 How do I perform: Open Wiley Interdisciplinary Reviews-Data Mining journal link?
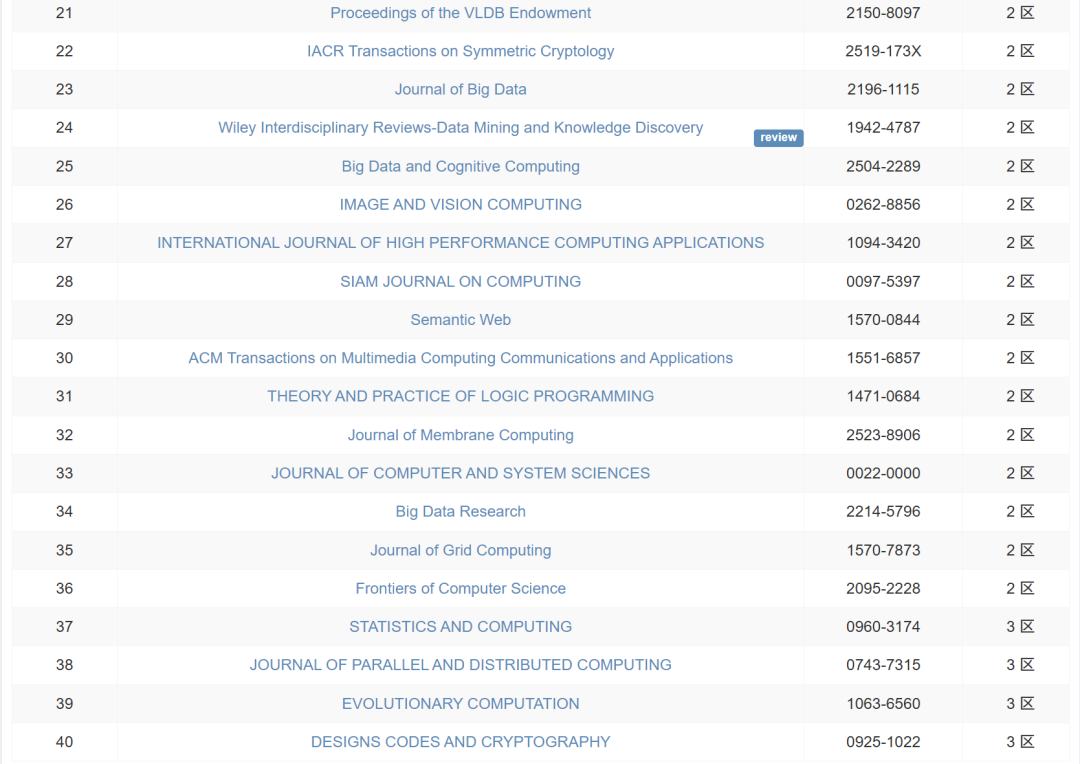click(460, 127)
